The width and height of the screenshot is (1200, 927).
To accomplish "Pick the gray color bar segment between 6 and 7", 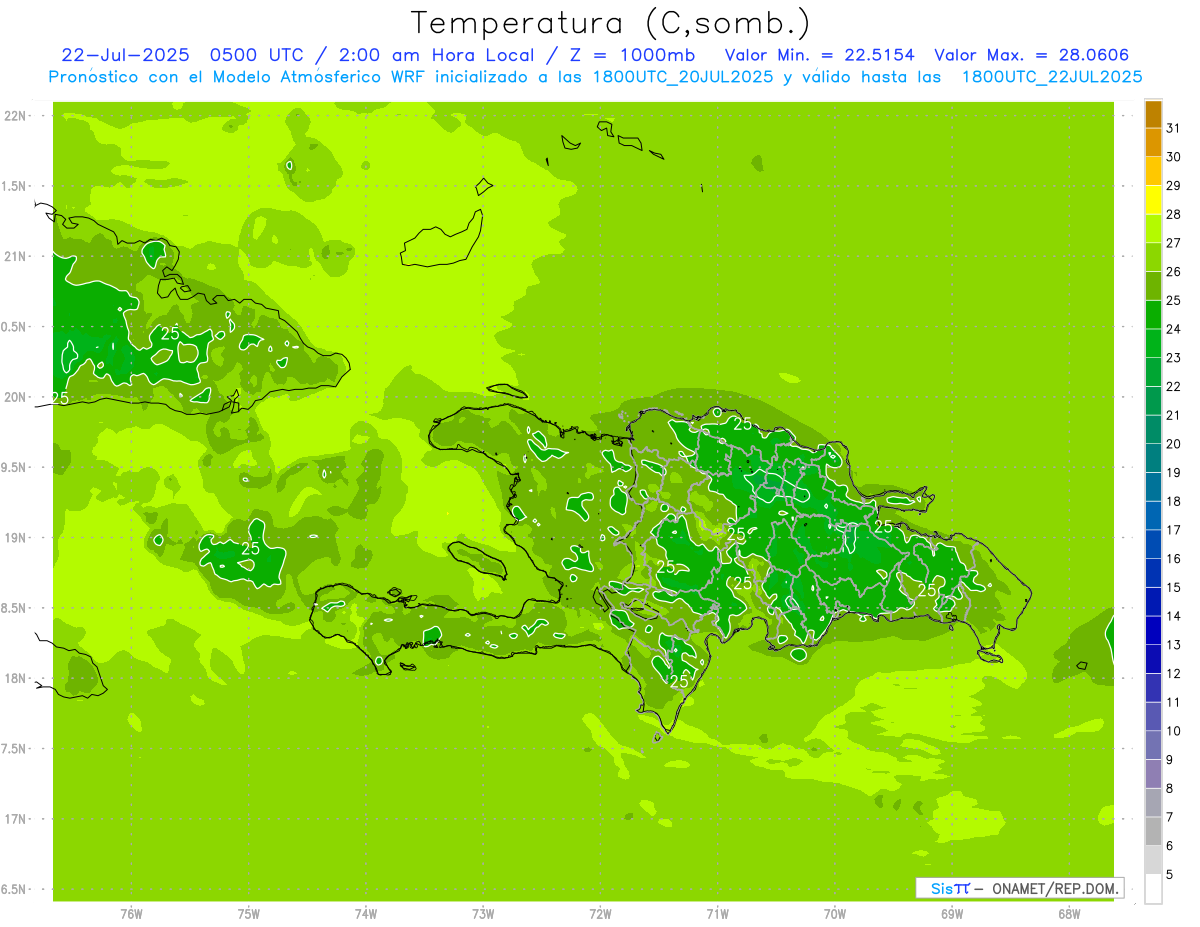I will click(1153, 831).
